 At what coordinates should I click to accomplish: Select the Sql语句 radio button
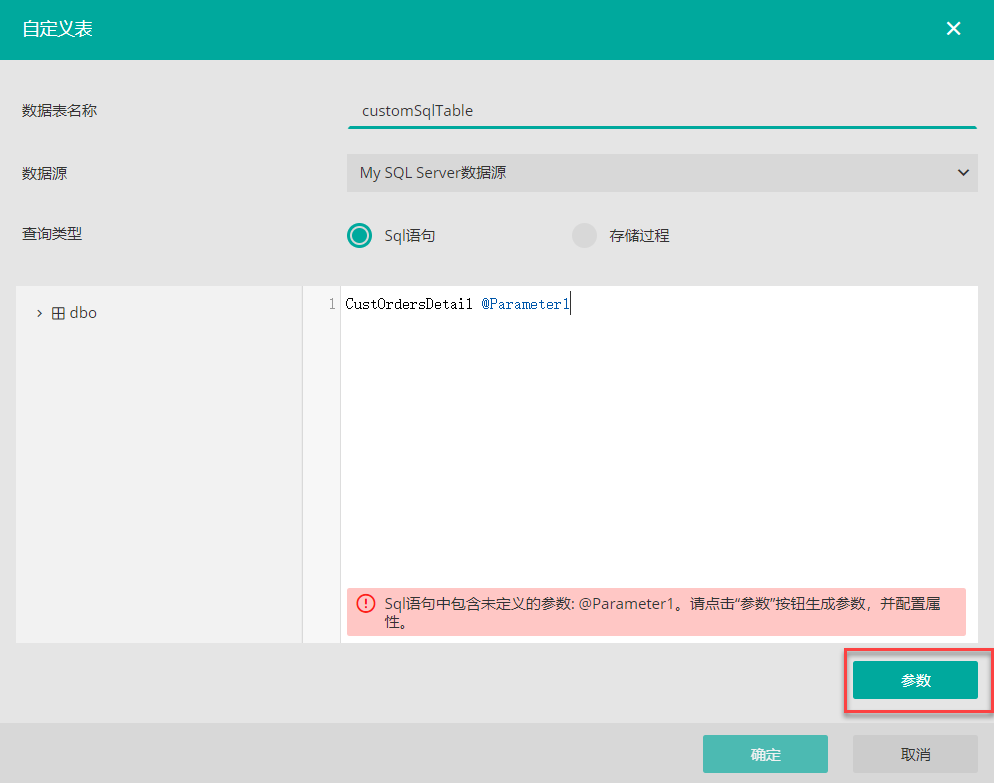pyautogui.click(x=359, y=235)
